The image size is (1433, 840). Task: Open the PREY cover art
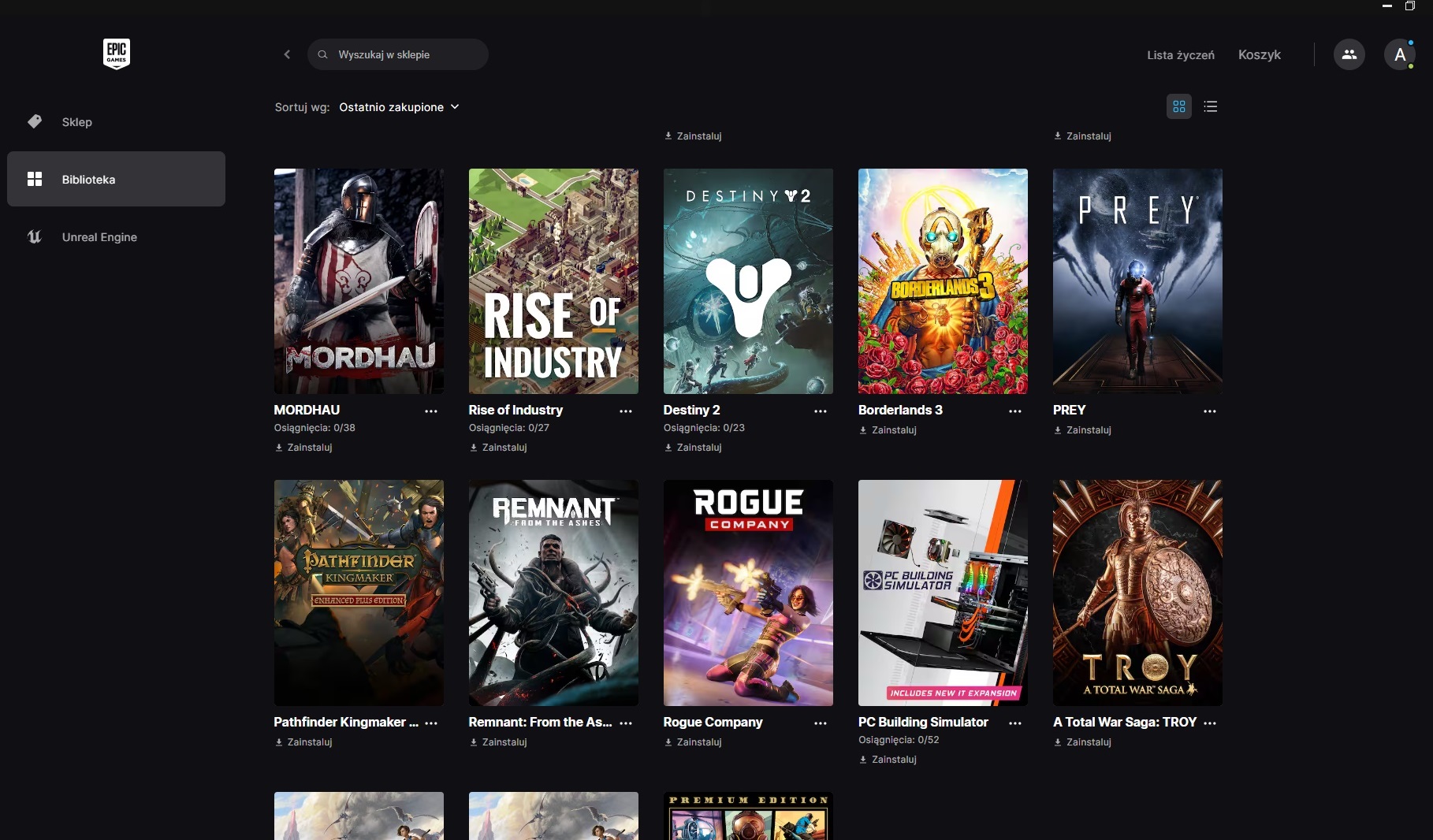pyautogui.click(x=1137, y=281)
